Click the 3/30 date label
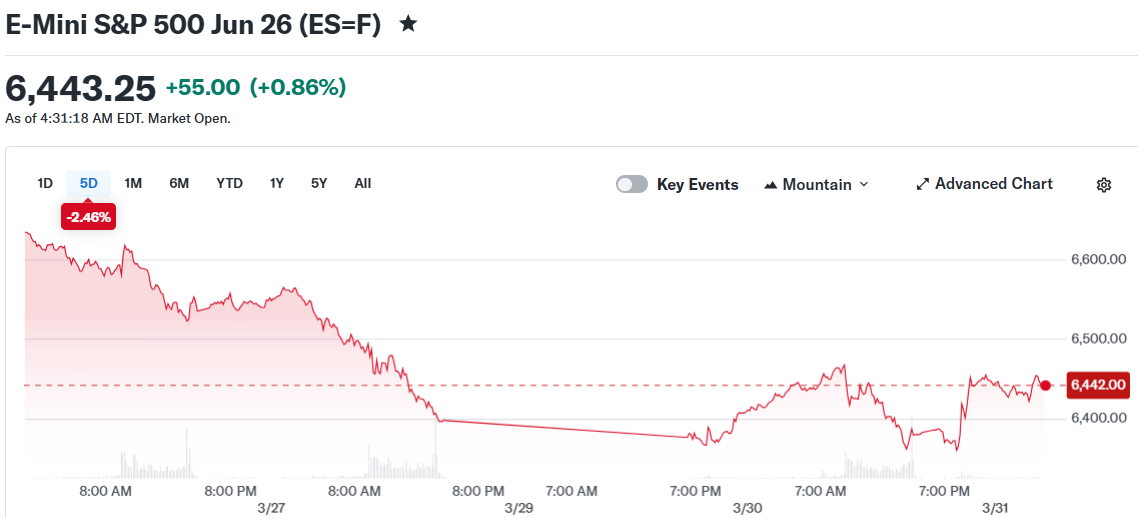The width and height of the screenshot is (1138, 518). pos(748,508)
